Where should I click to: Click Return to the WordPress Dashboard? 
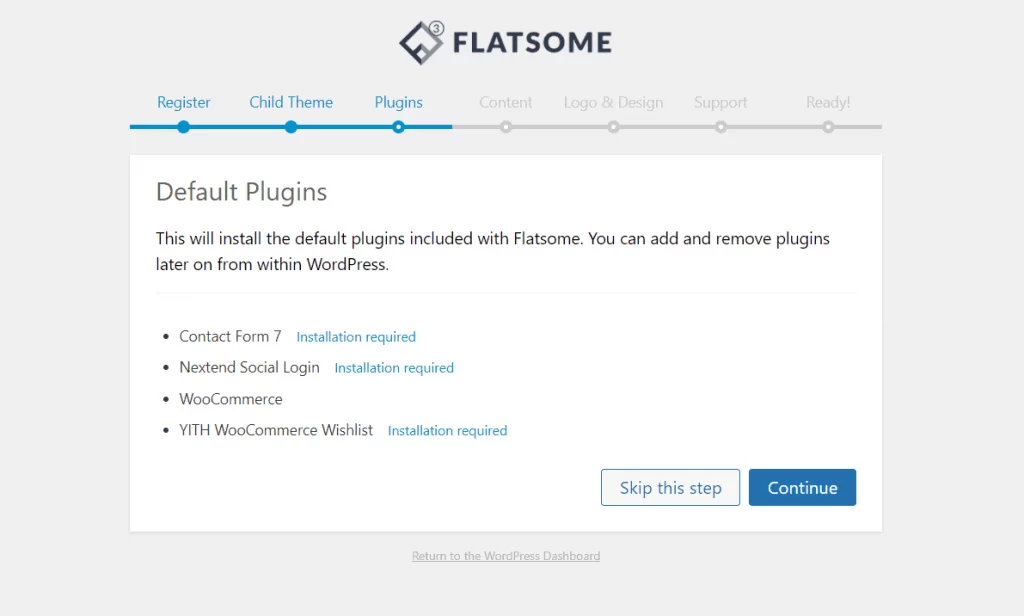pyautogui.click(x=505, y=556)
